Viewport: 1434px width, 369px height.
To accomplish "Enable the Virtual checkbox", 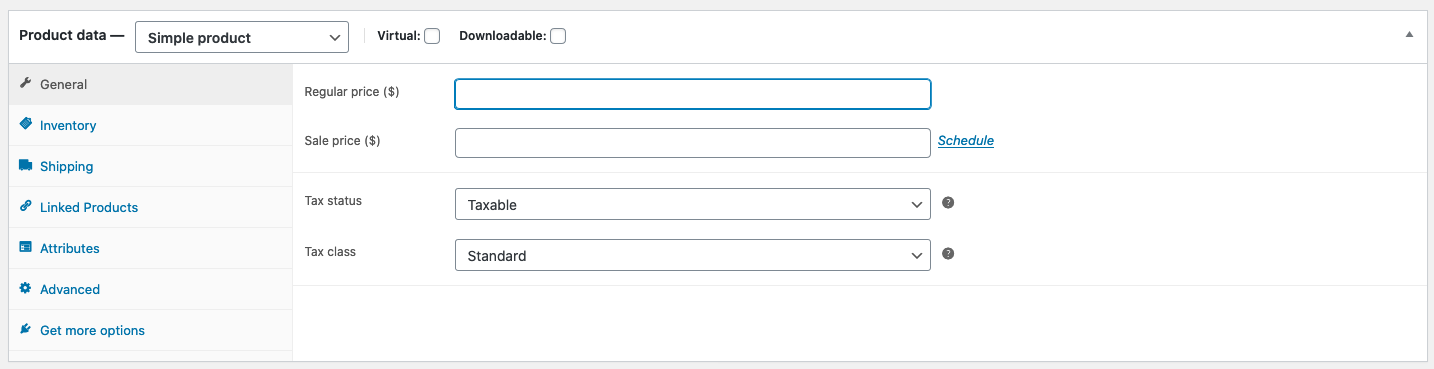I will (x=432, y=36).
